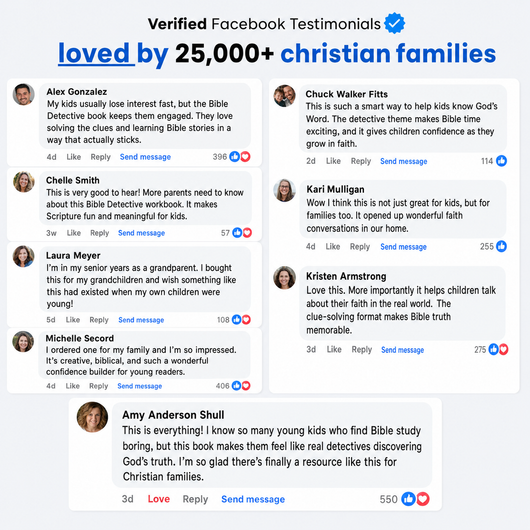Open Alex Gonzalez's profile picture
530x530 pixels.
pos(24,94)
